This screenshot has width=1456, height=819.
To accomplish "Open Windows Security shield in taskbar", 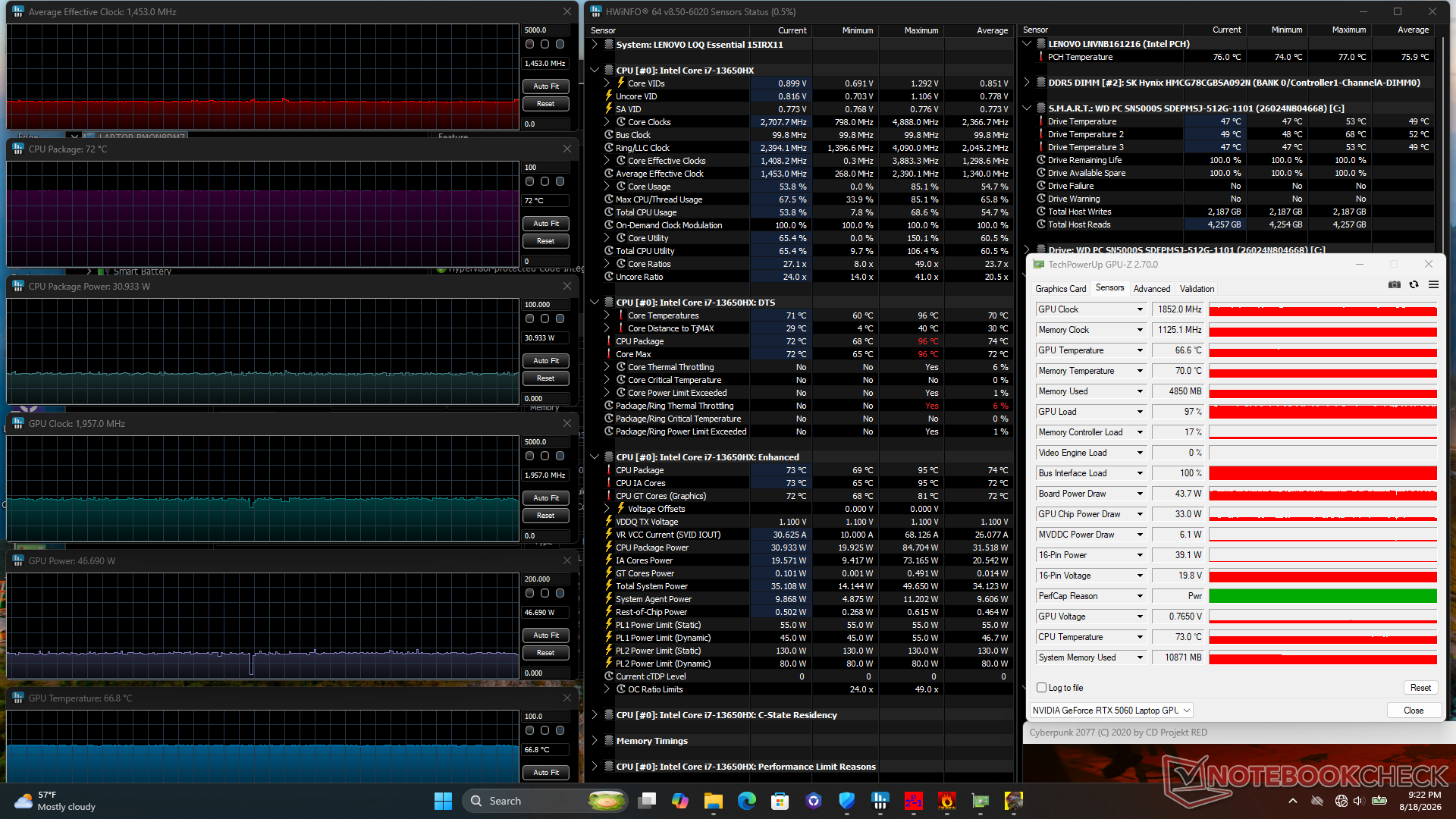I will point(847,801).
